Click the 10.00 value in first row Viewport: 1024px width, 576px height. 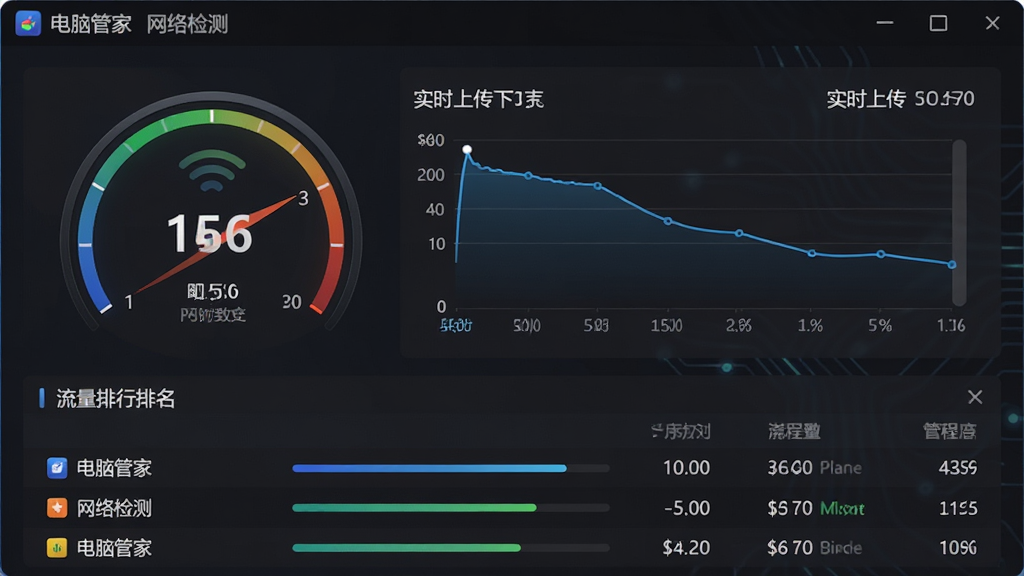point(686,468)
